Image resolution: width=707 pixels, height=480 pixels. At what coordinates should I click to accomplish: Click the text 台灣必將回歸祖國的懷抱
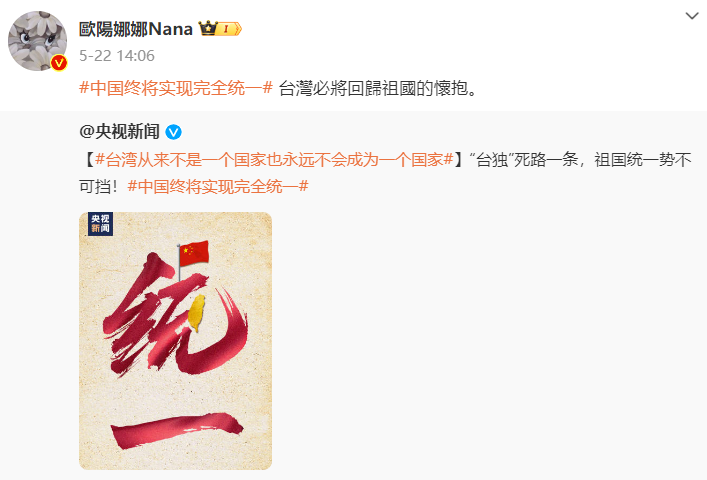373,88
